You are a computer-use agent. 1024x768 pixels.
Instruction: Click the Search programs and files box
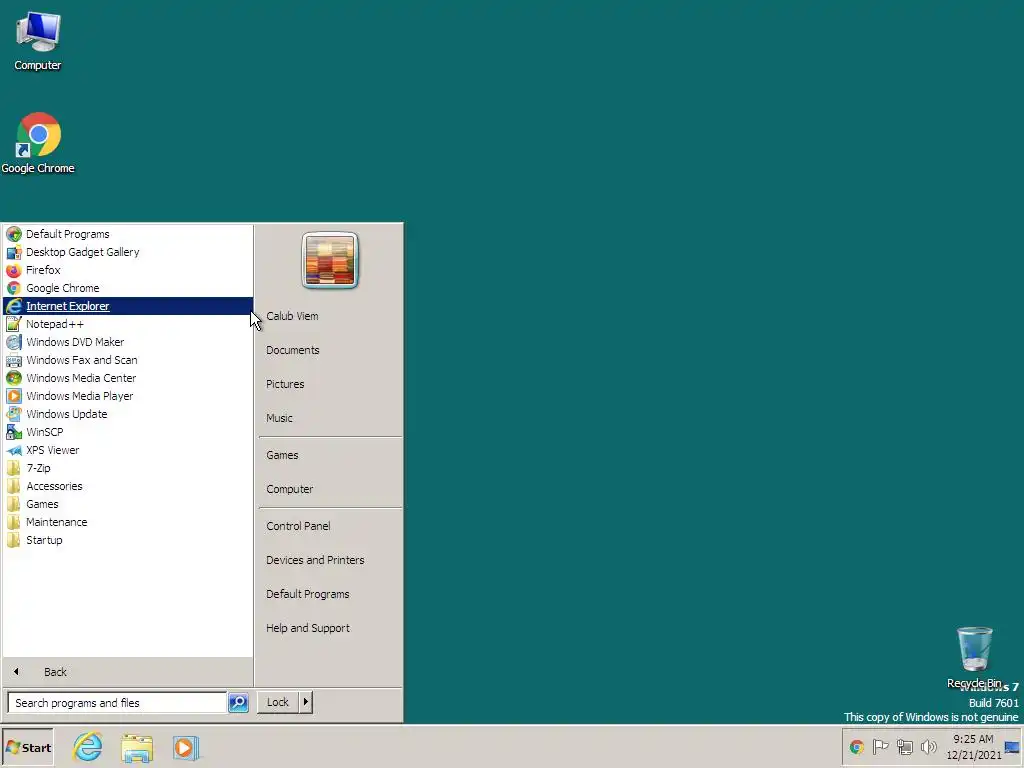click(x=118, y=703)
